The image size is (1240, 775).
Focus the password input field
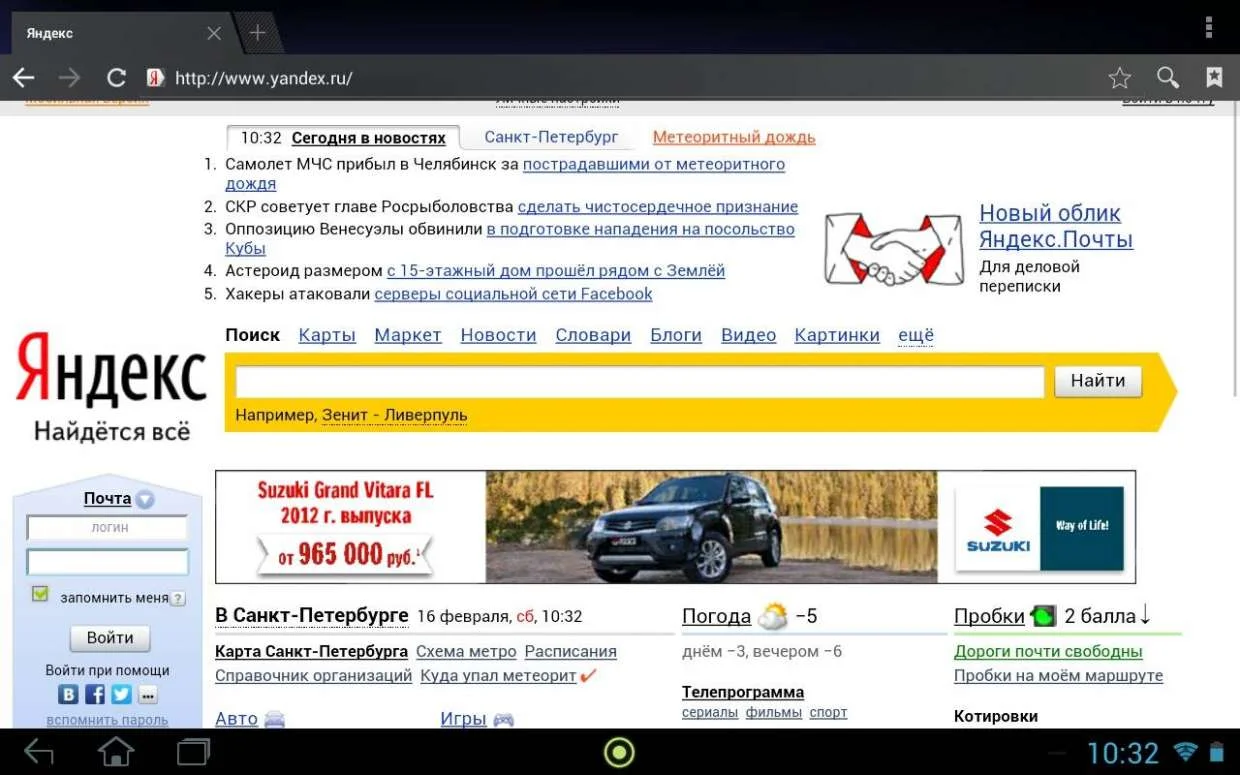pos(108,562)
